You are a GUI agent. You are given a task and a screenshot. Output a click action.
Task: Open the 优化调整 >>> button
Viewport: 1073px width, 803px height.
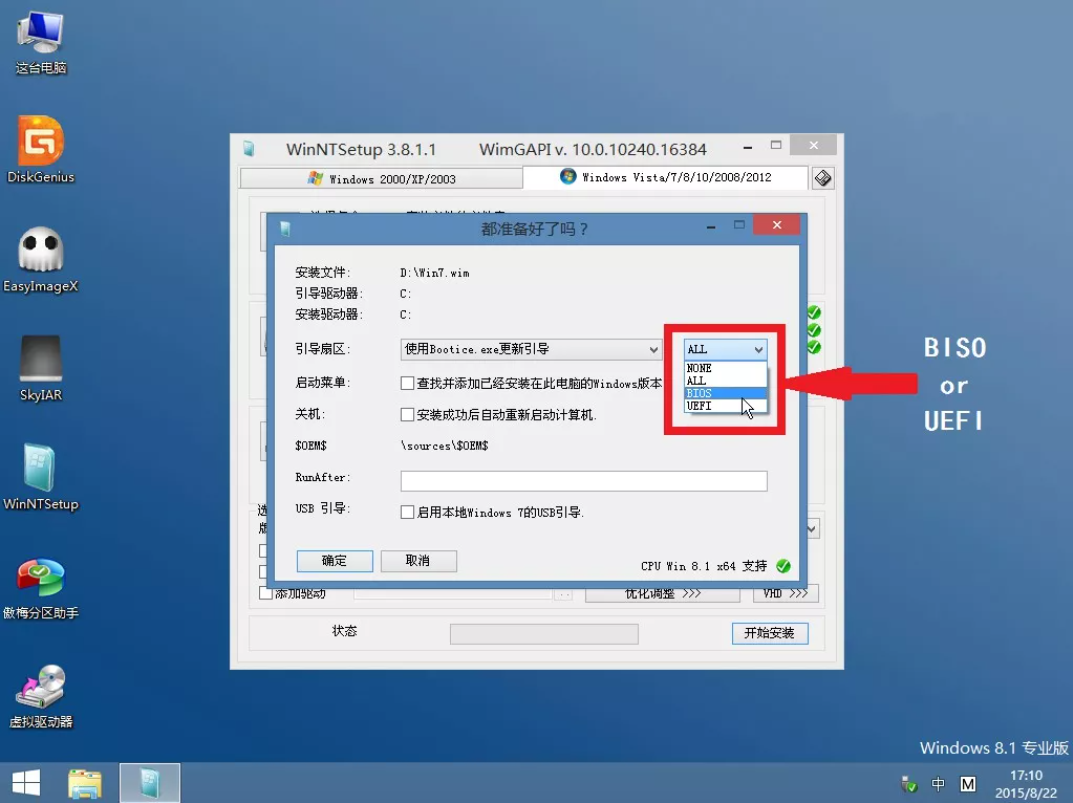point(662,594)
